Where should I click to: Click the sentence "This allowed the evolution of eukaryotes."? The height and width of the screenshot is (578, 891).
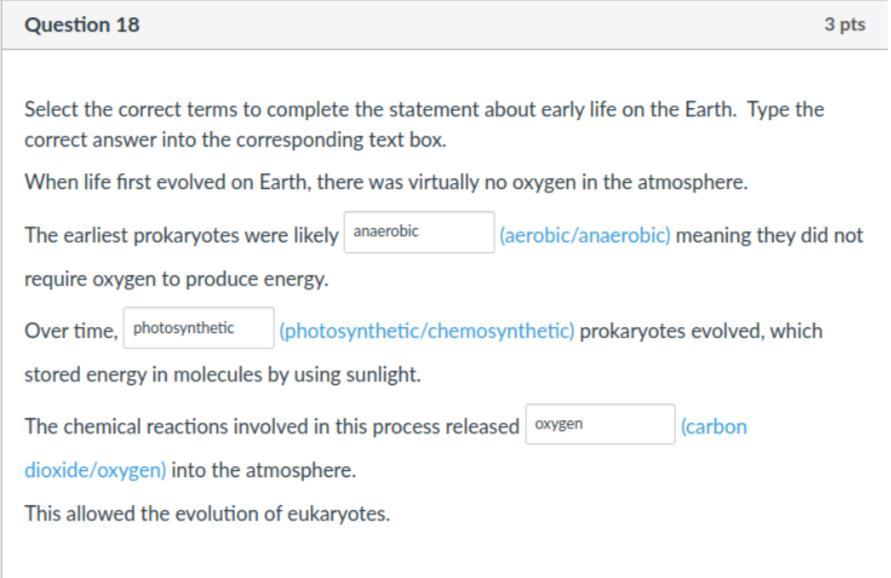pyautogui.click(x=207, y=514)
